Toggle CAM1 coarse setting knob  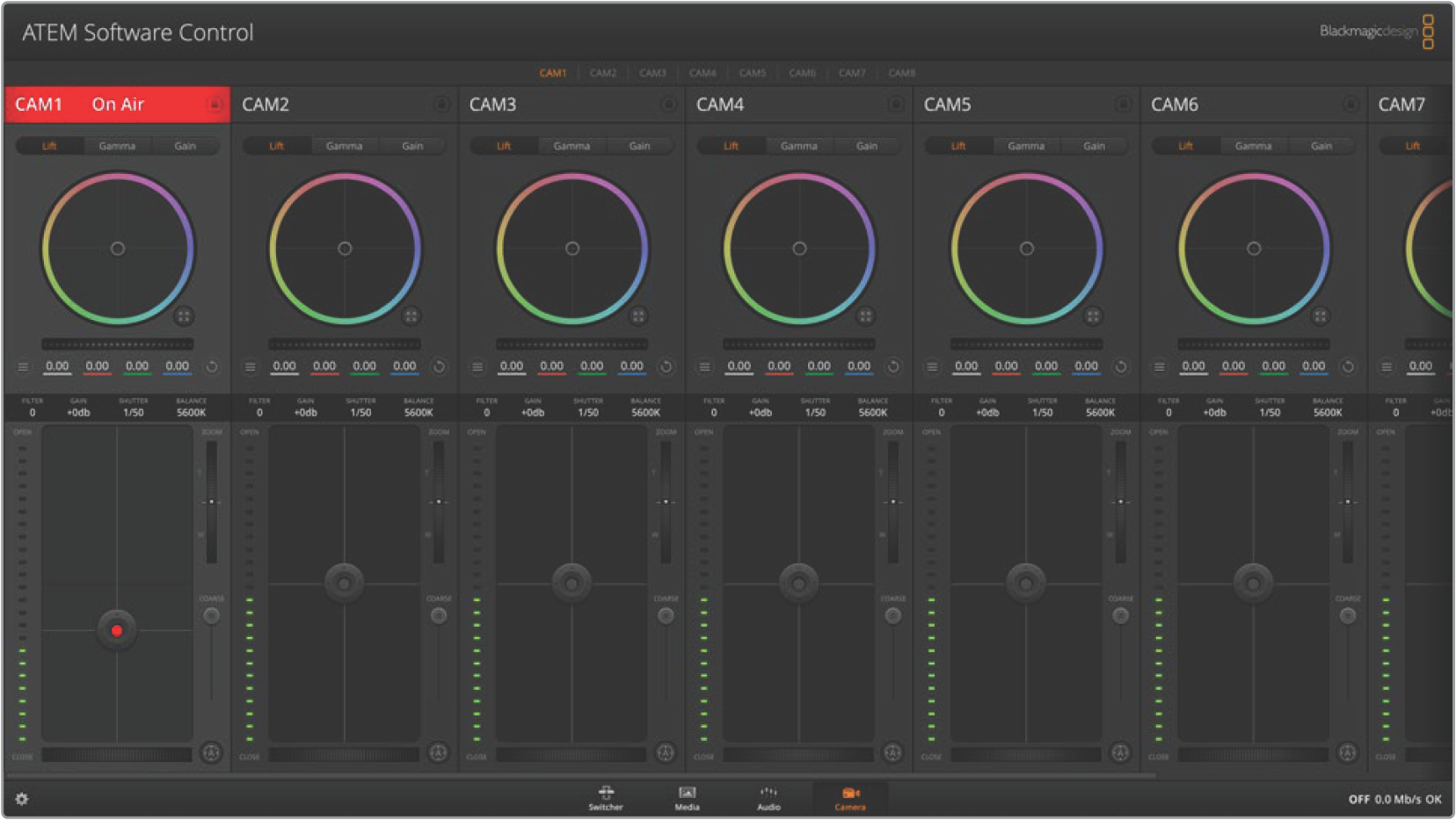pos(211,616)
